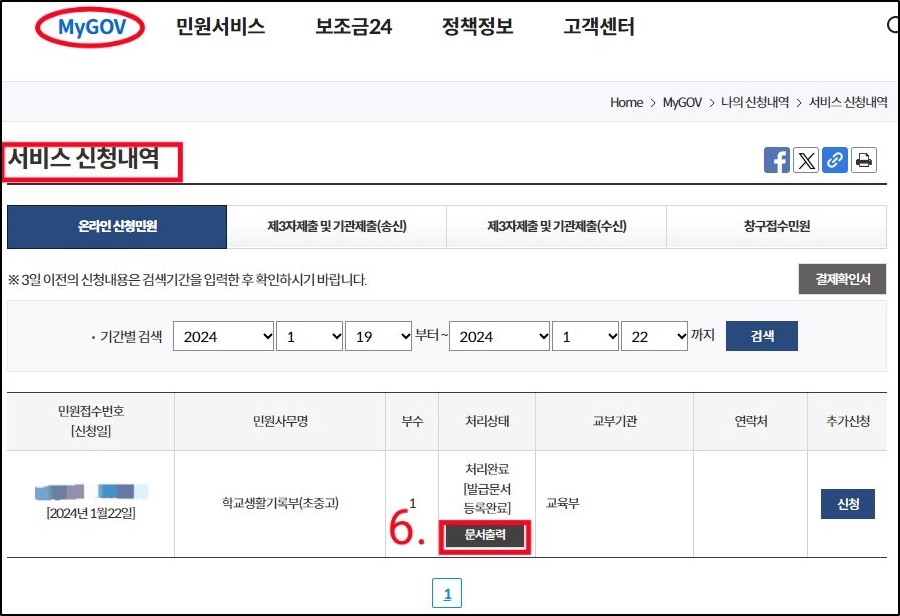The width and height of the screenshot is (900, 616).
Task: Go to Home via the breadcrumb link
Action: (625, 102)
